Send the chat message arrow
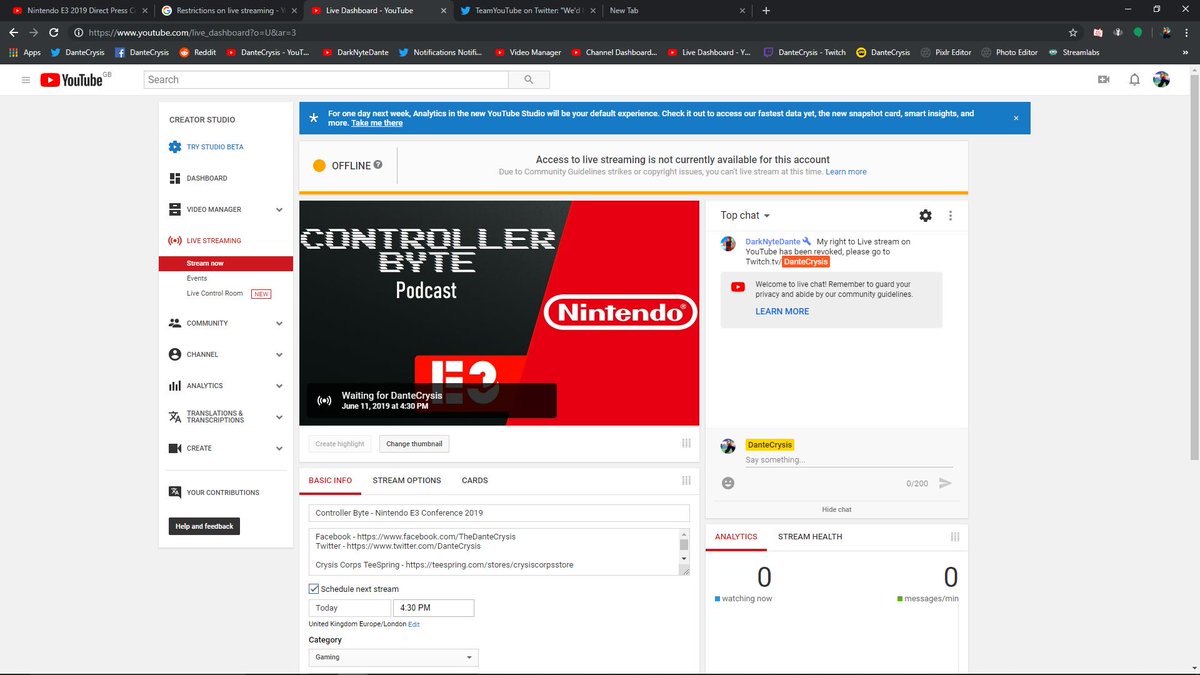This screenshot has height=675, width=1200. (945, 483)
